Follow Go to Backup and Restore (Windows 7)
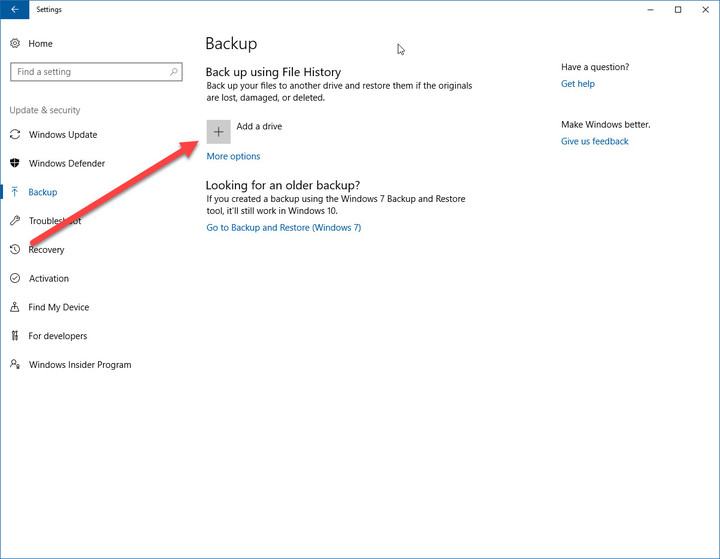 [x=284, y=227]
